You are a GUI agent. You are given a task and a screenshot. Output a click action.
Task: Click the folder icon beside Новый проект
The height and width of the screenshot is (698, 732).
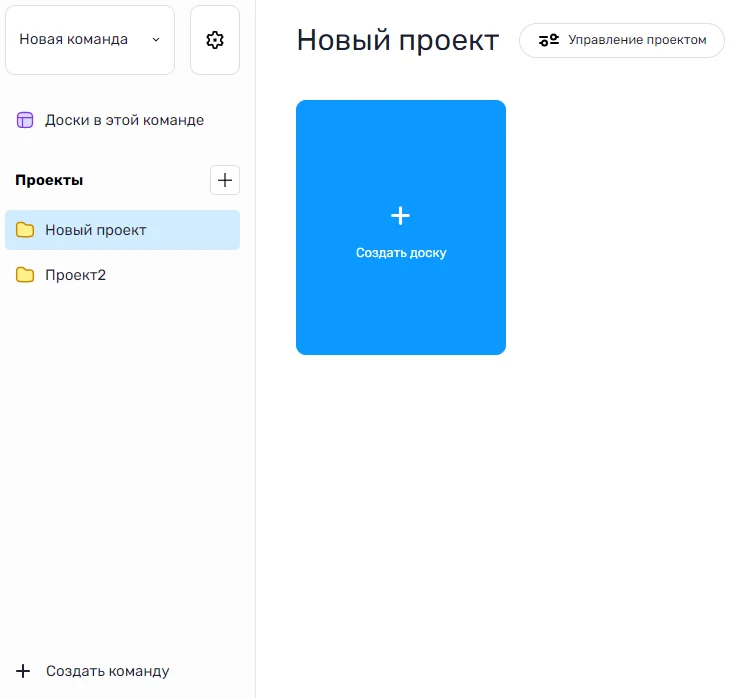(x=25, y=230)
